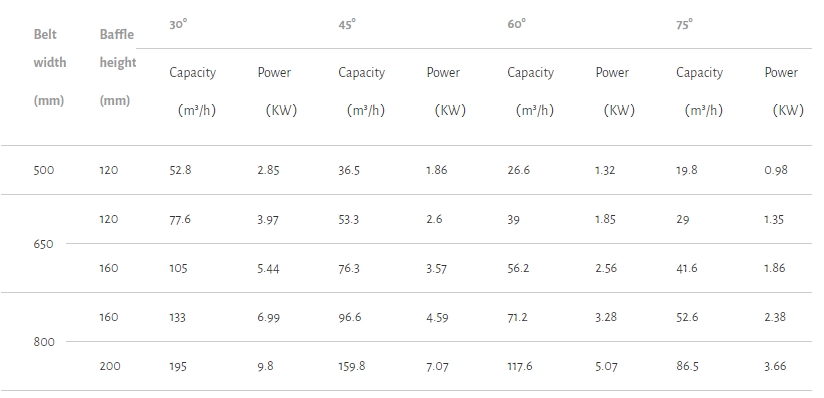Click the capacity value 117.6
Viewport: 824px width, 398px height.
520,366
